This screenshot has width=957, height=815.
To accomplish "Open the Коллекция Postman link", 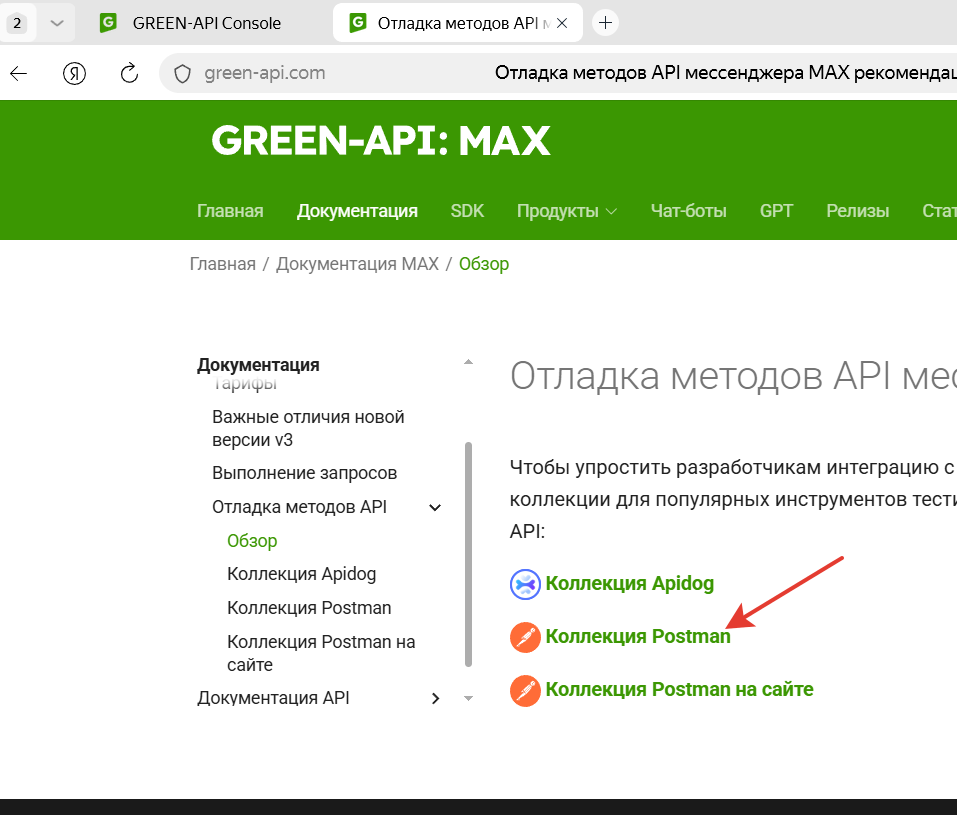I will [638, 637].
